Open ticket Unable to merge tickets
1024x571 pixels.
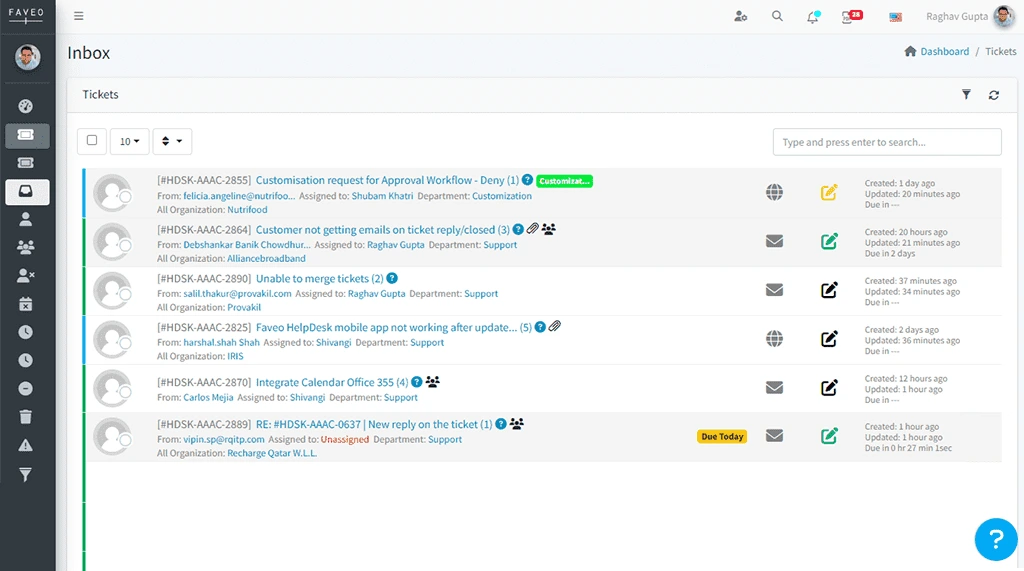tap(319, 279)
